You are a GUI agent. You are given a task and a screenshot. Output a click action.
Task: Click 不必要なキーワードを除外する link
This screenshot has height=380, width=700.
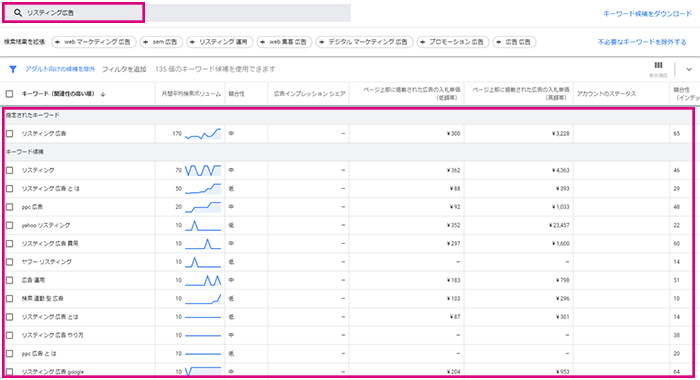(x=642, y=42)
